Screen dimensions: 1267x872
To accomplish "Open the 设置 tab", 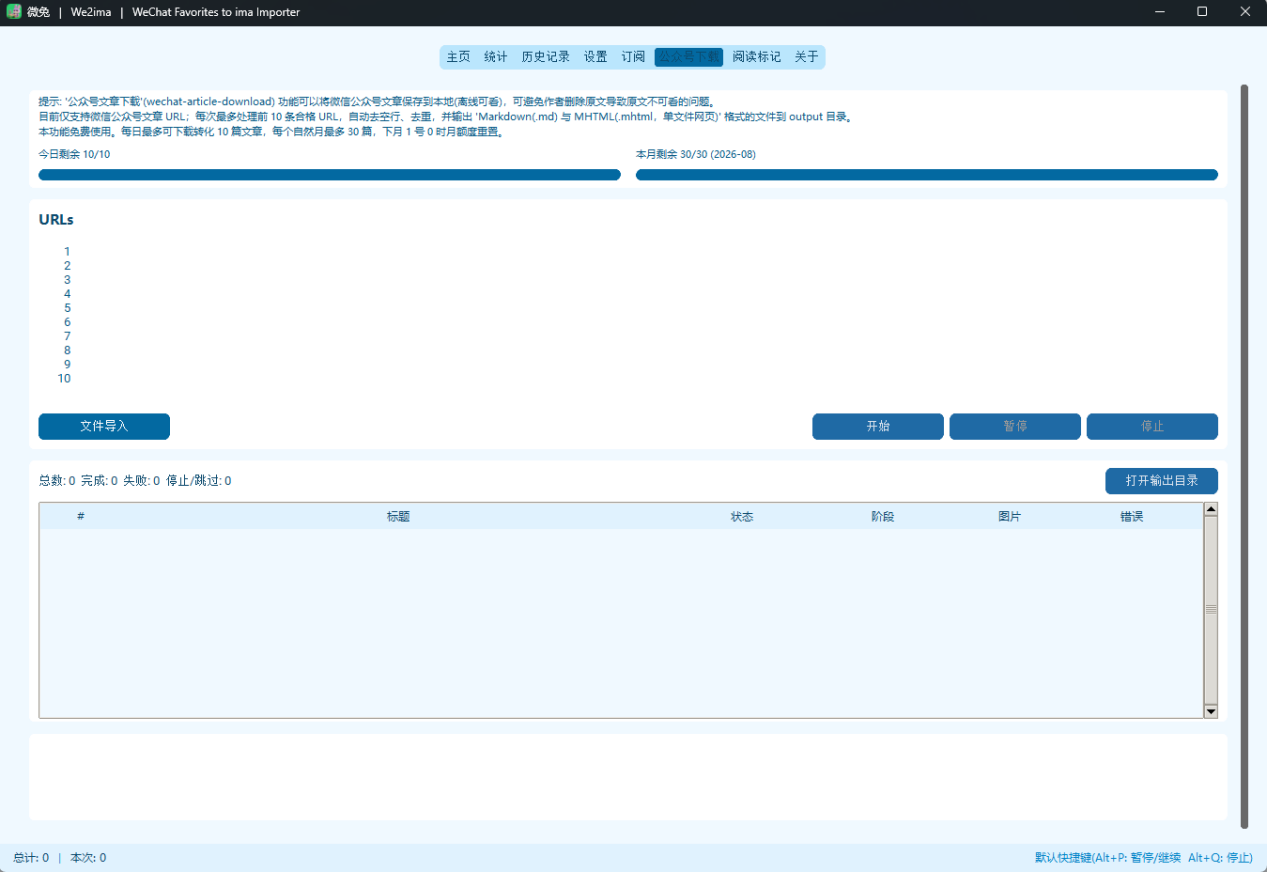I will click(595, 57).
